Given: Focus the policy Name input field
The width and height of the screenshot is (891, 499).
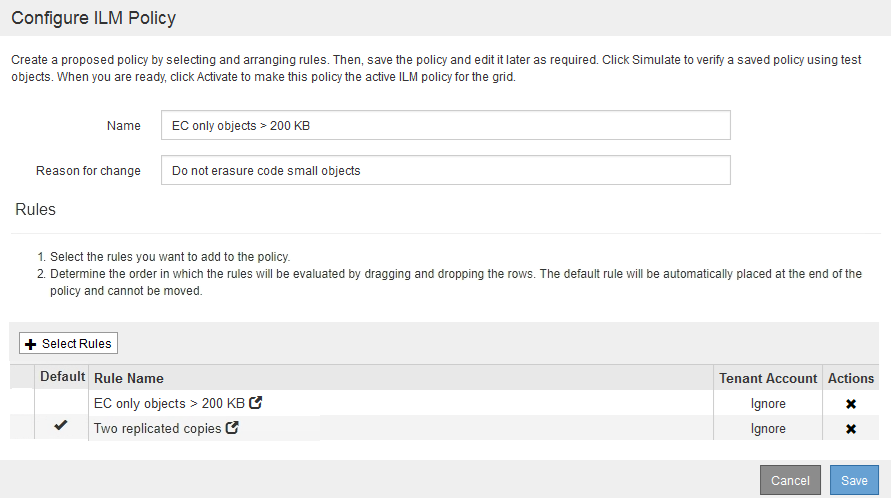Looking at the screenshot, I should tap(445, 125).
